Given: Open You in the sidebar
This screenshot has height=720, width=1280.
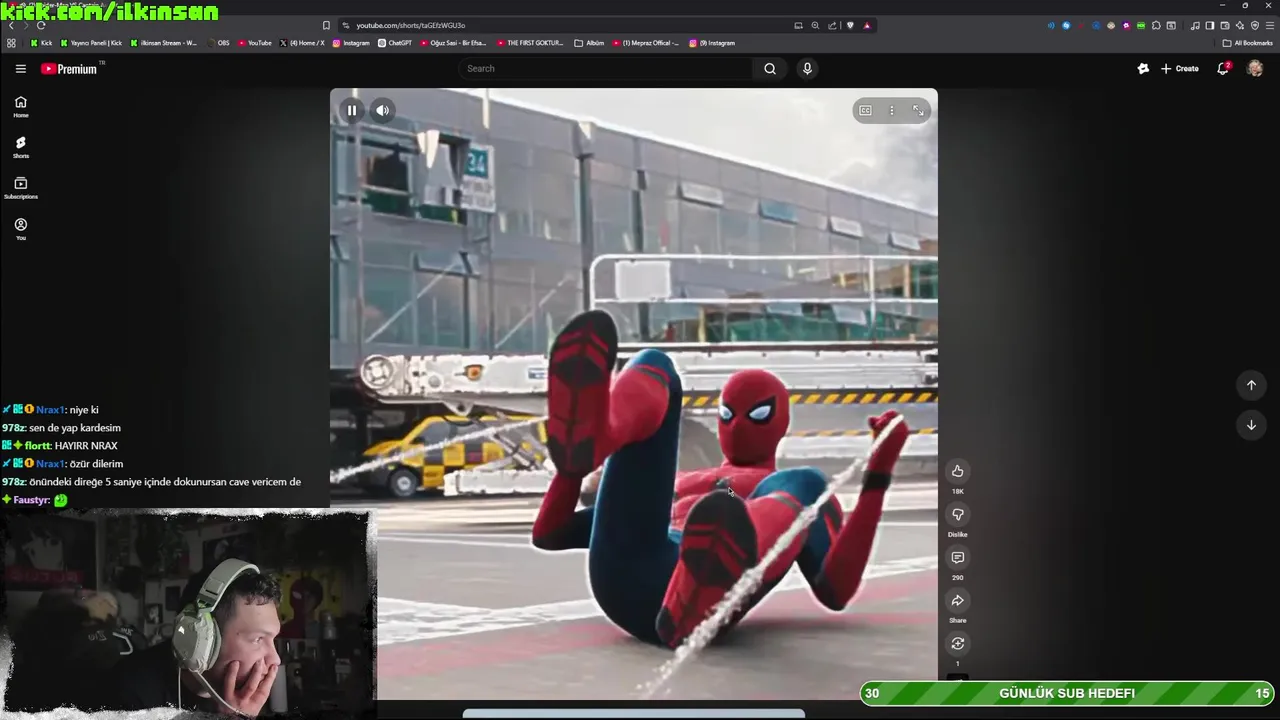Looking at the screenshot, I should coord(20,229).
